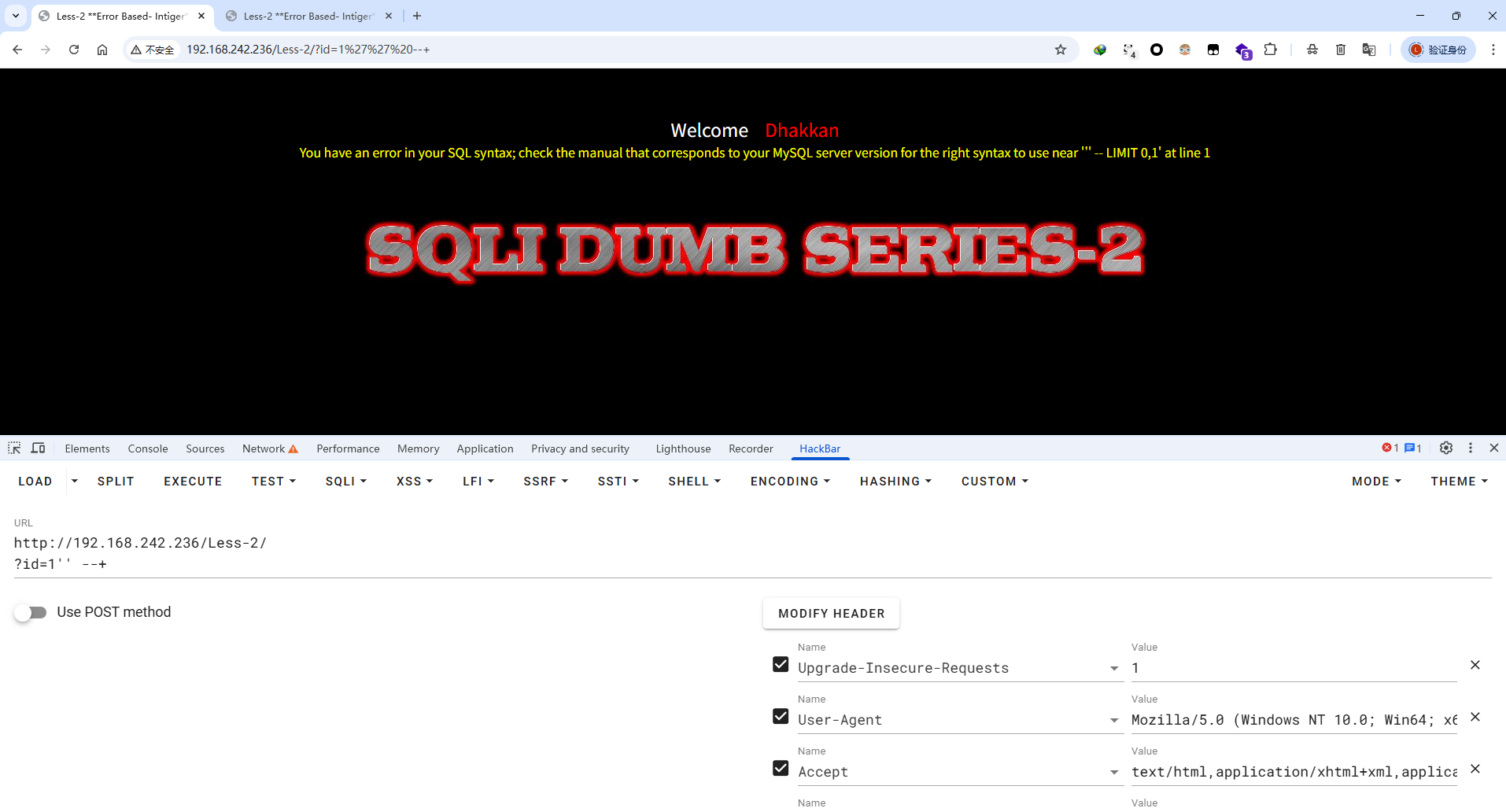Screen dimensions: 1506x812
Task: Switch to the Sources tab
Action: pos(205,448)
